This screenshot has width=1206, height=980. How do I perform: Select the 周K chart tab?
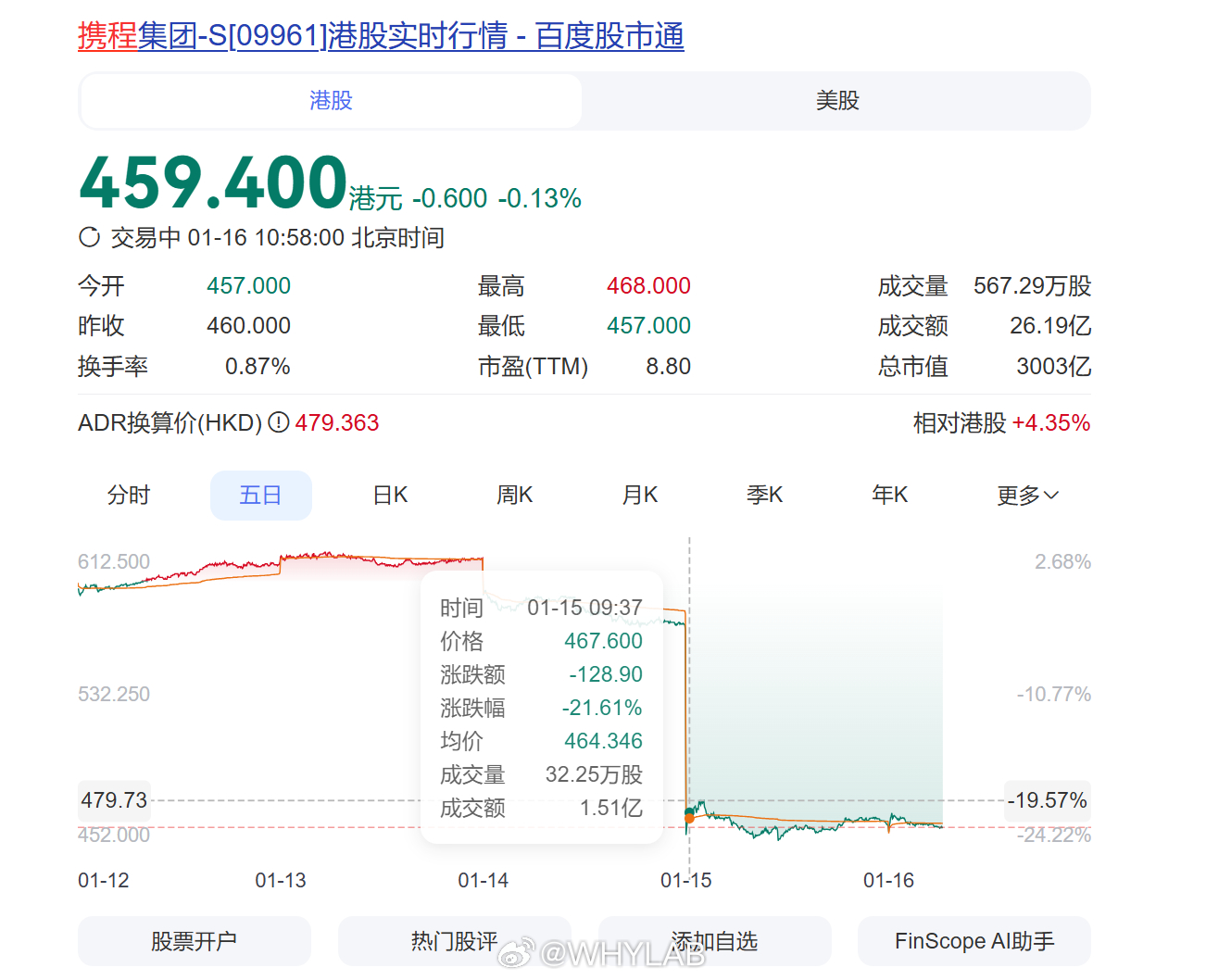pyautogui.click(x=515, y=496)
